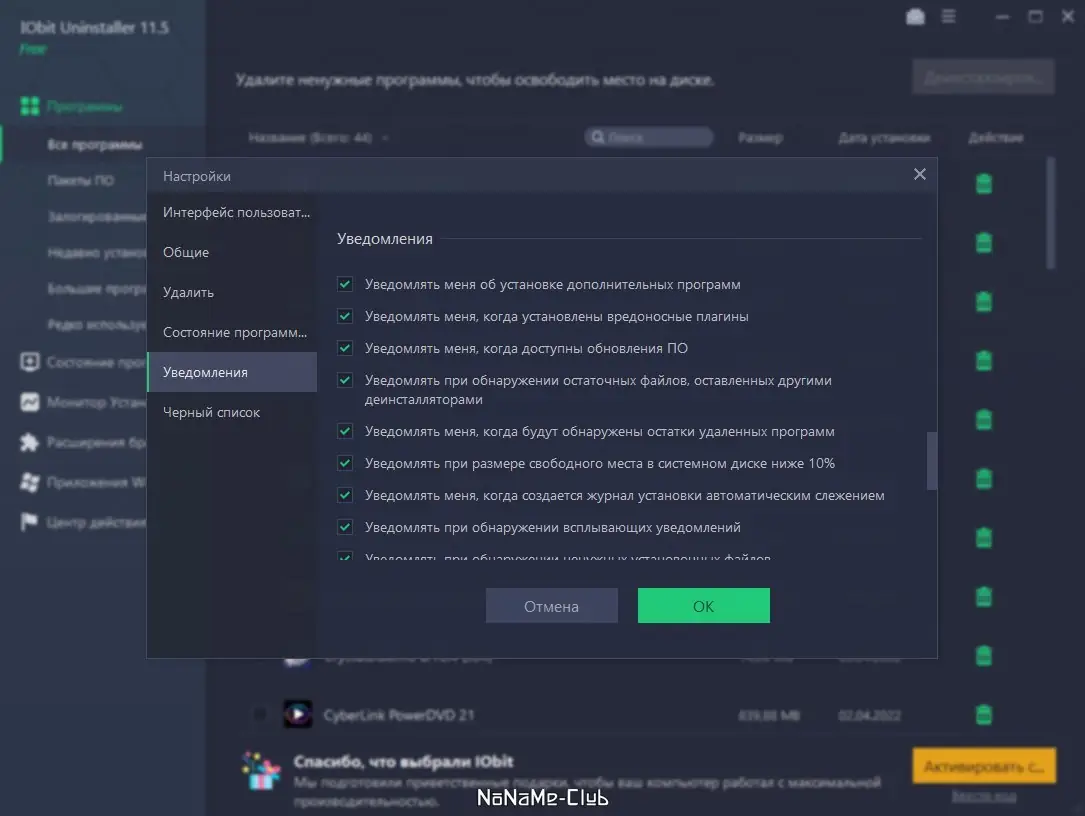
Task: Click the Монитор установки sidebar icon
Action: [x=30, y=402]
